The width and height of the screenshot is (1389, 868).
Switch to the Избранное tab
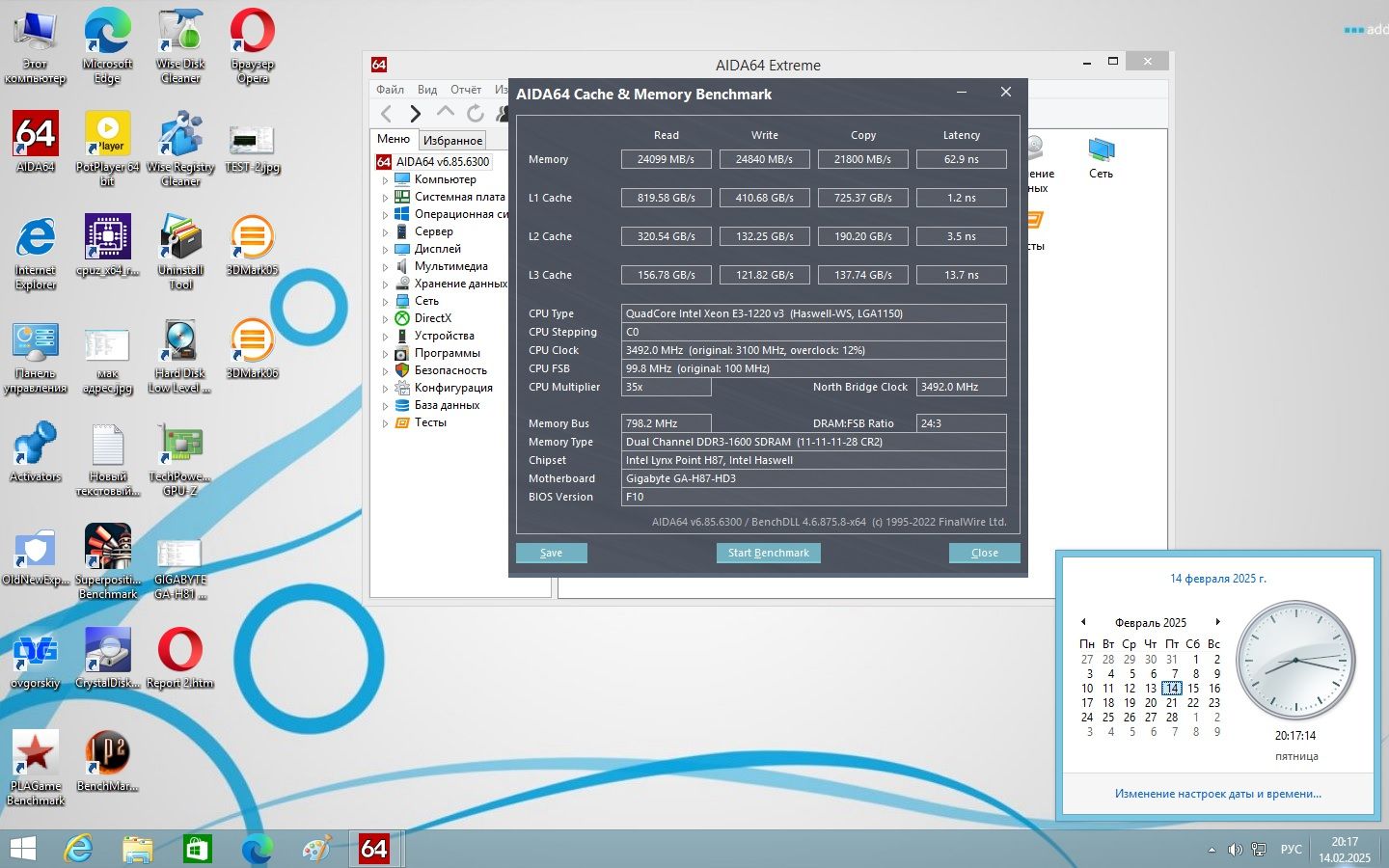click(452, 140)
